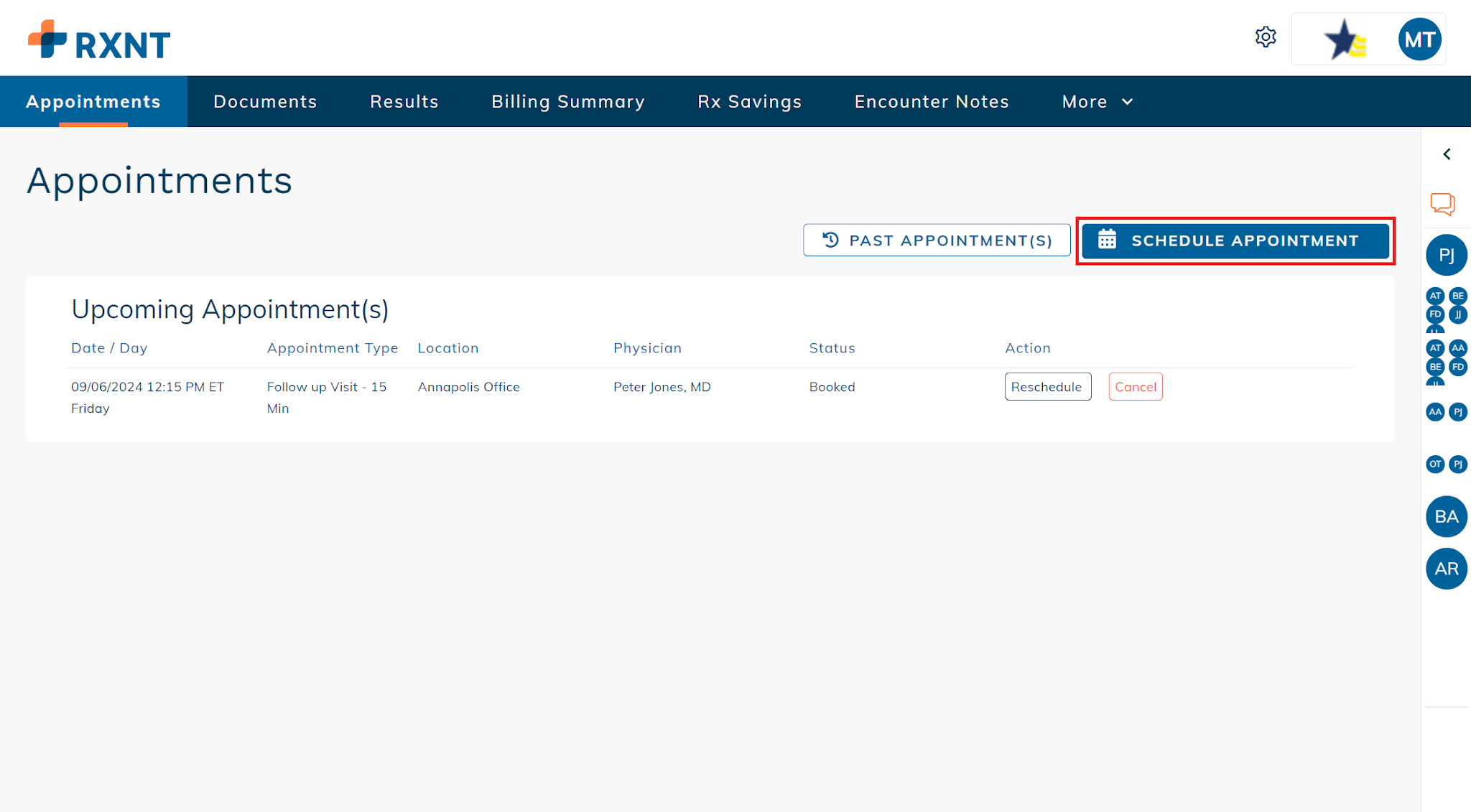
Task: Open the MT user avatar
Action: tap(1419, 39)
